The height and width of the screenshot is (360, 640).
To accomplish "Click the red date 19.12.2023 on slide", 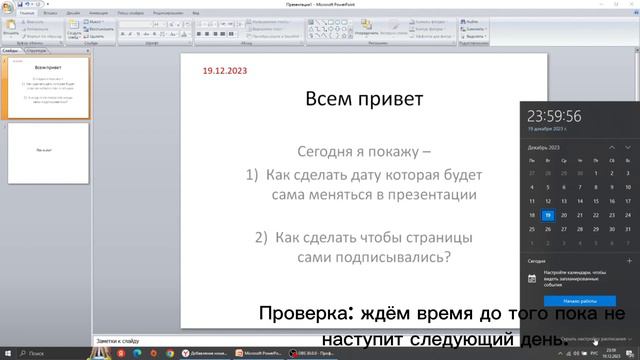I will (225, 71).
